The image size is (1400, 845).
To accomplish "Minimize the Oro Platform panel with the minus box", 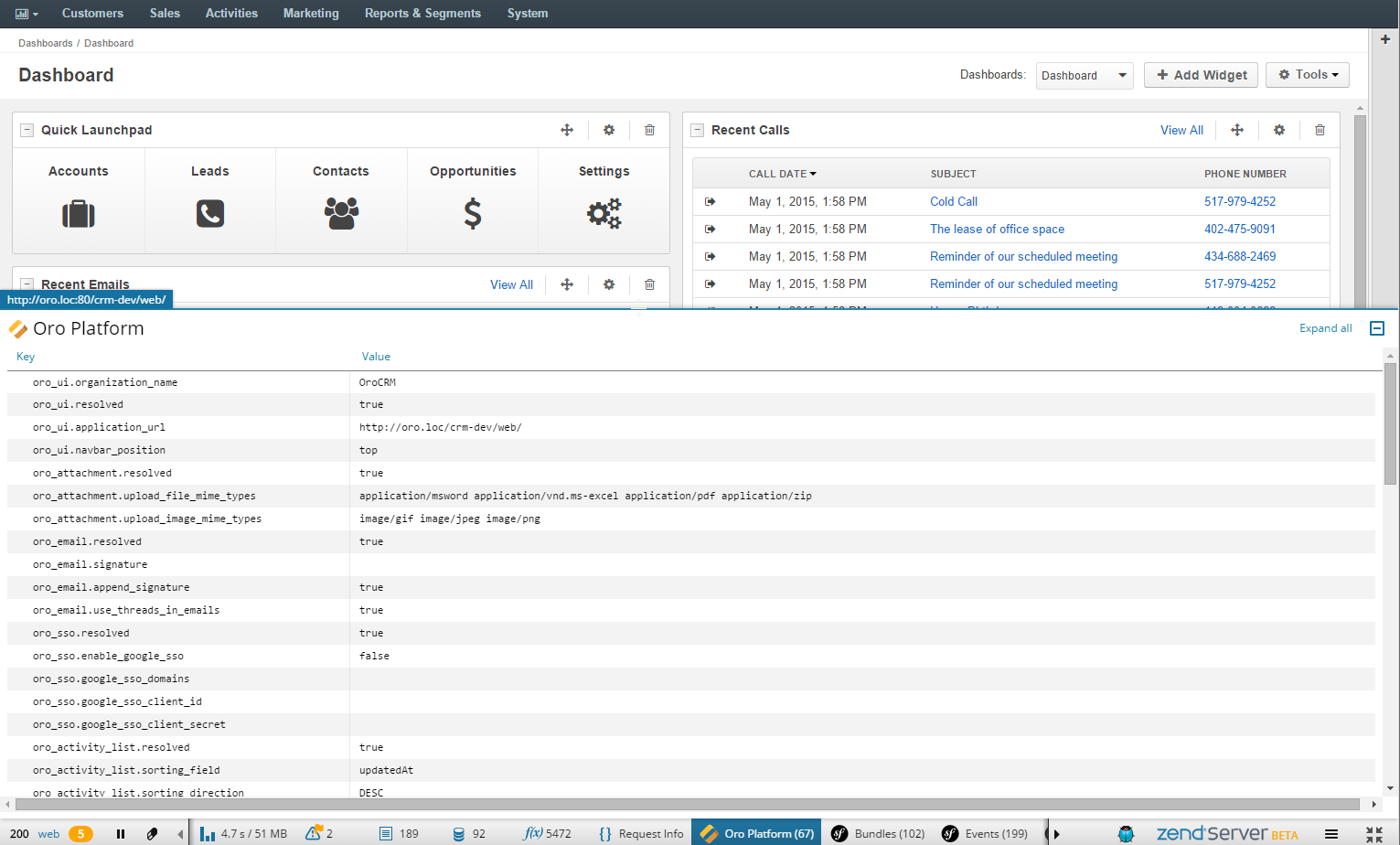I will (x=1377, y=328).
